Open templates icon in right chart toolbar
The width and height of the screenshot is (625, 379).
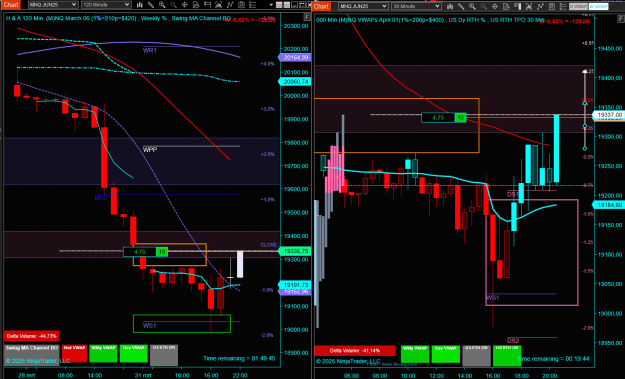(552, 6)
